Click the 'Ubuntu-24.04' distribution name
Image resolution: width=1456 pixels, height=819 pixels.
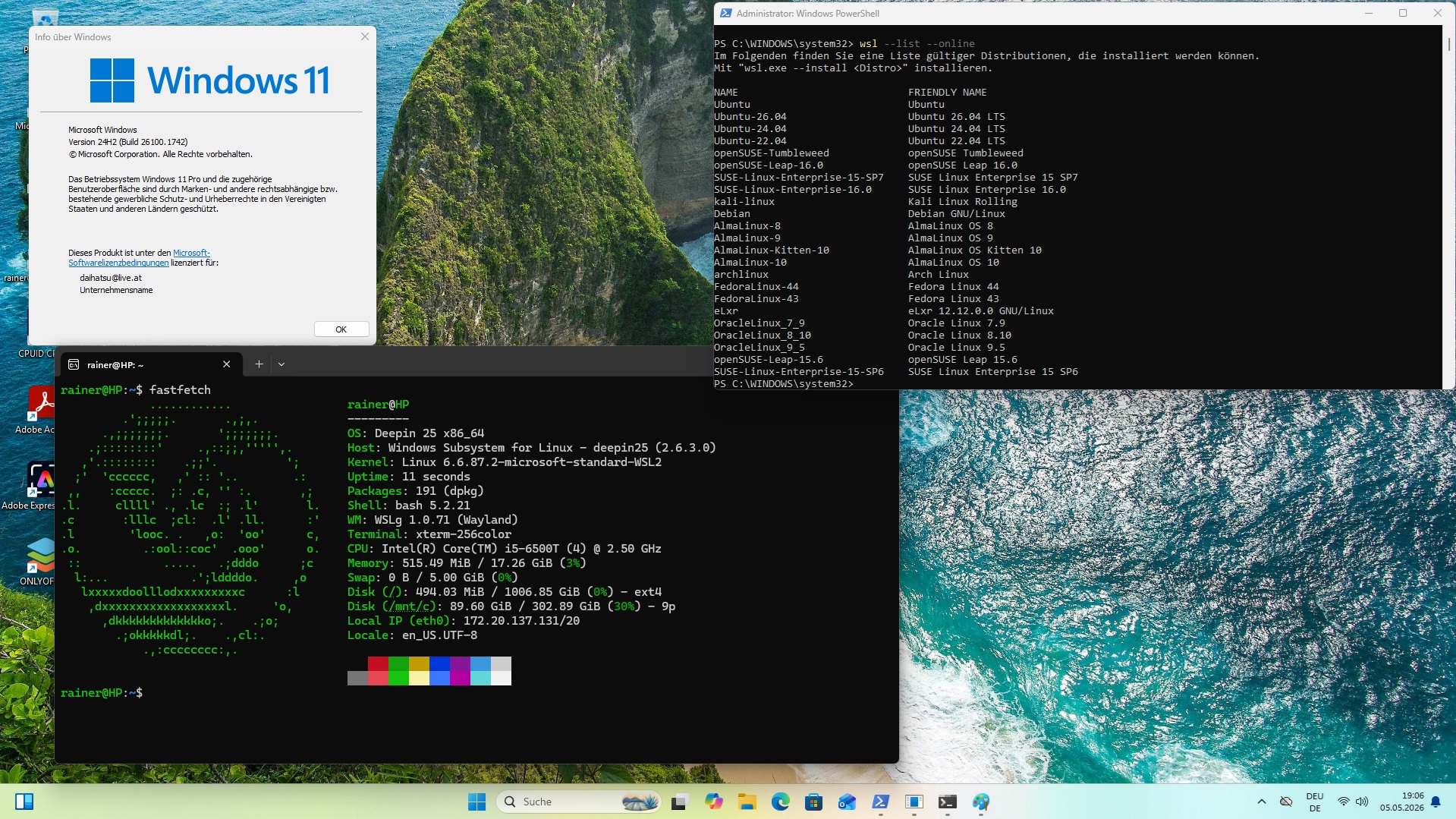(750, 129)
